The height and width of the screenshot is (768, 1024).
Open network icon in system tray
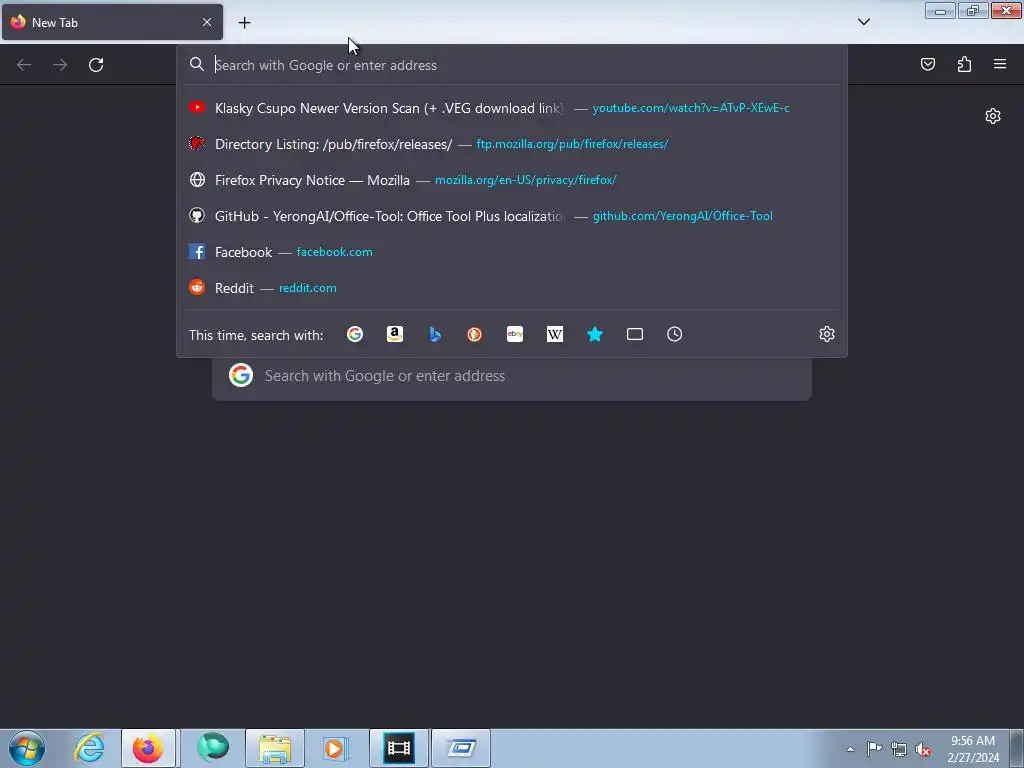[x=899, y=749]
